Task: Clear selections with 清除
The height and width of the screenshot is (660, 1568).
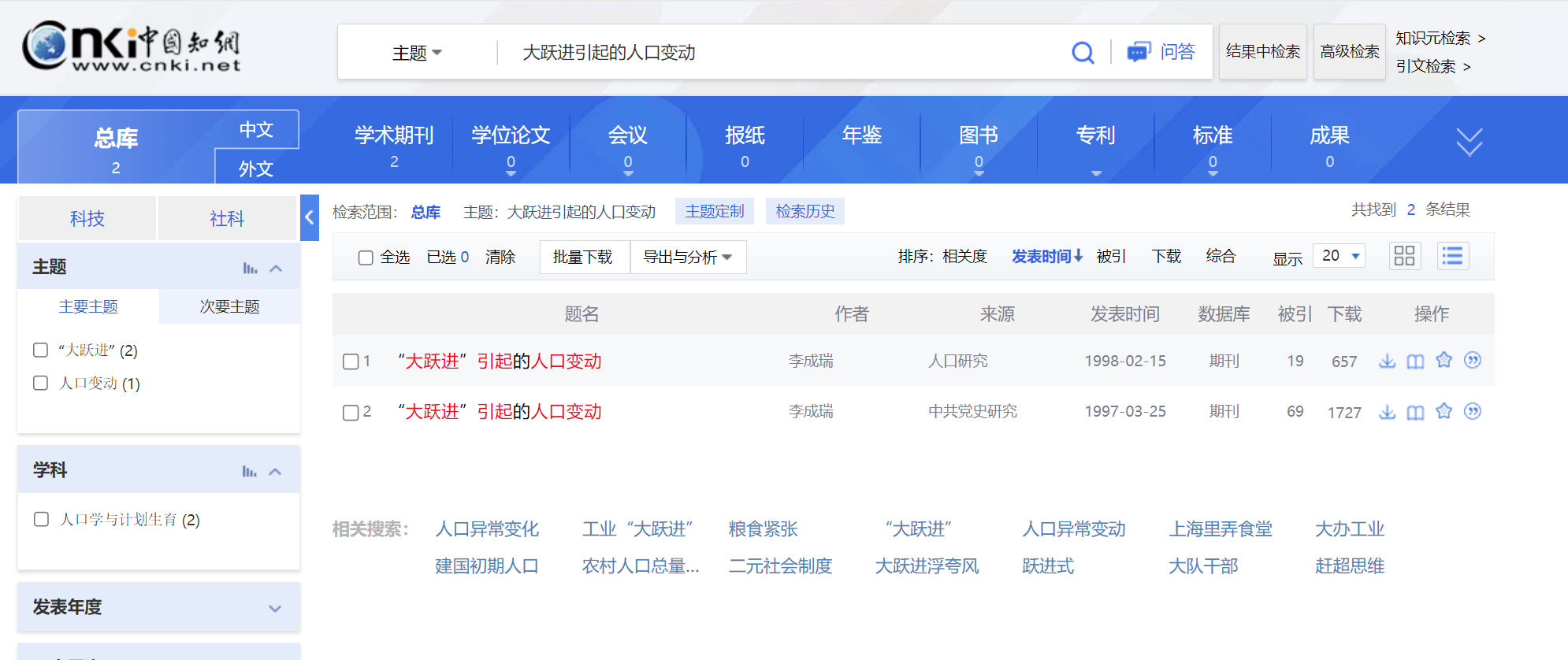Action: point(500,257)
